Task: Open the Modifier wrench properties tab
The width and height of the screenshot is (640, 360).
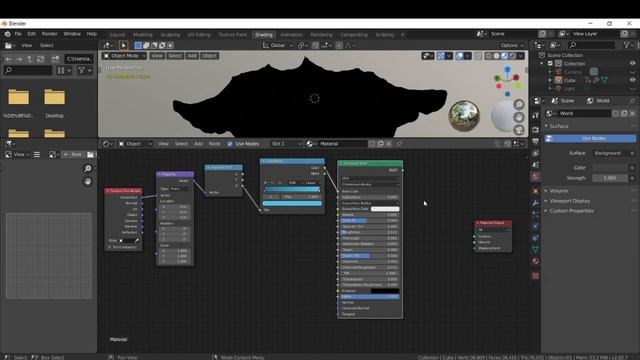Action: (x=536, y=202)
